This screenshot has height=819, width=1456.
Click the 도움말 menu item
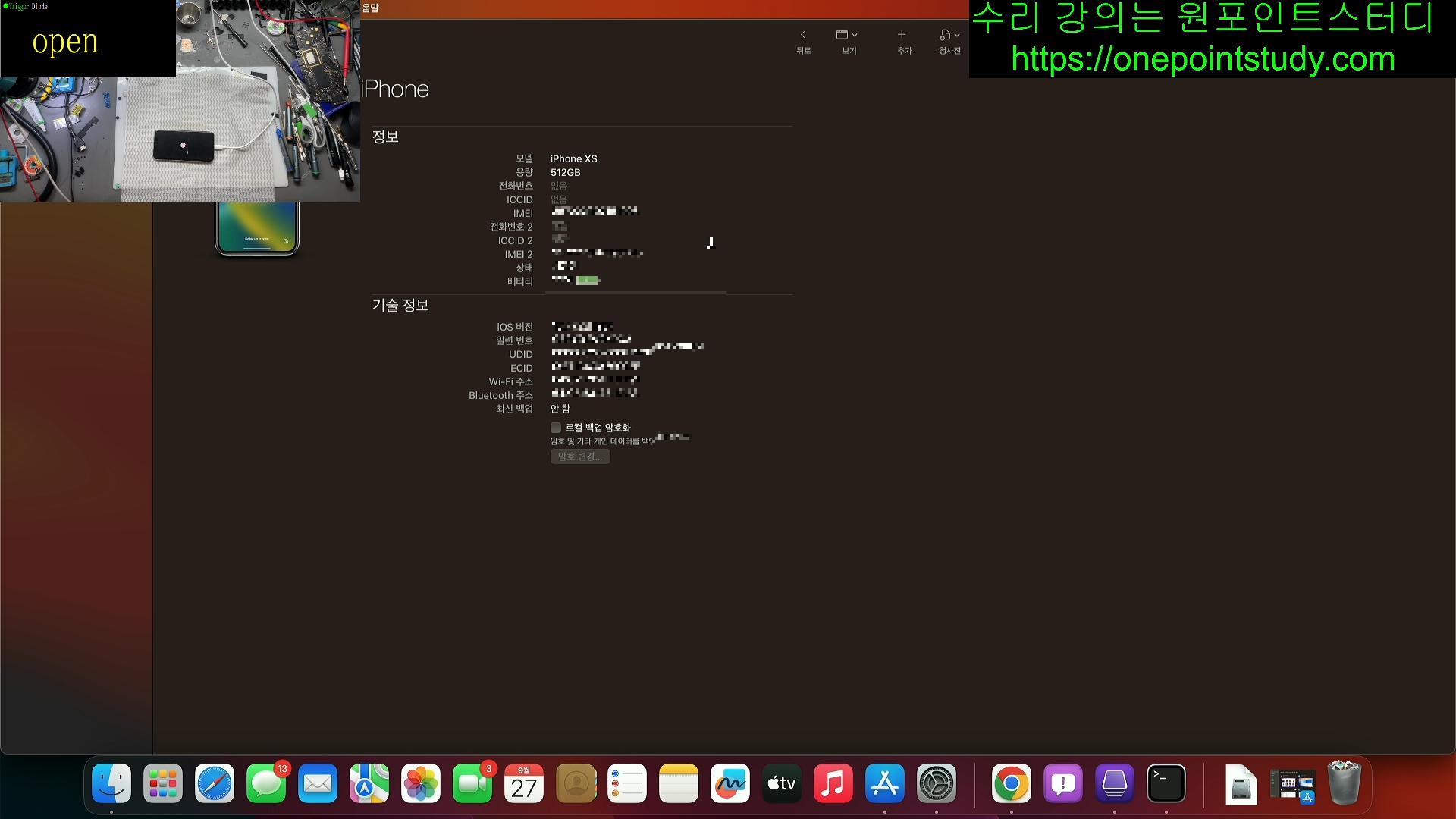click(x=369, y=8)
